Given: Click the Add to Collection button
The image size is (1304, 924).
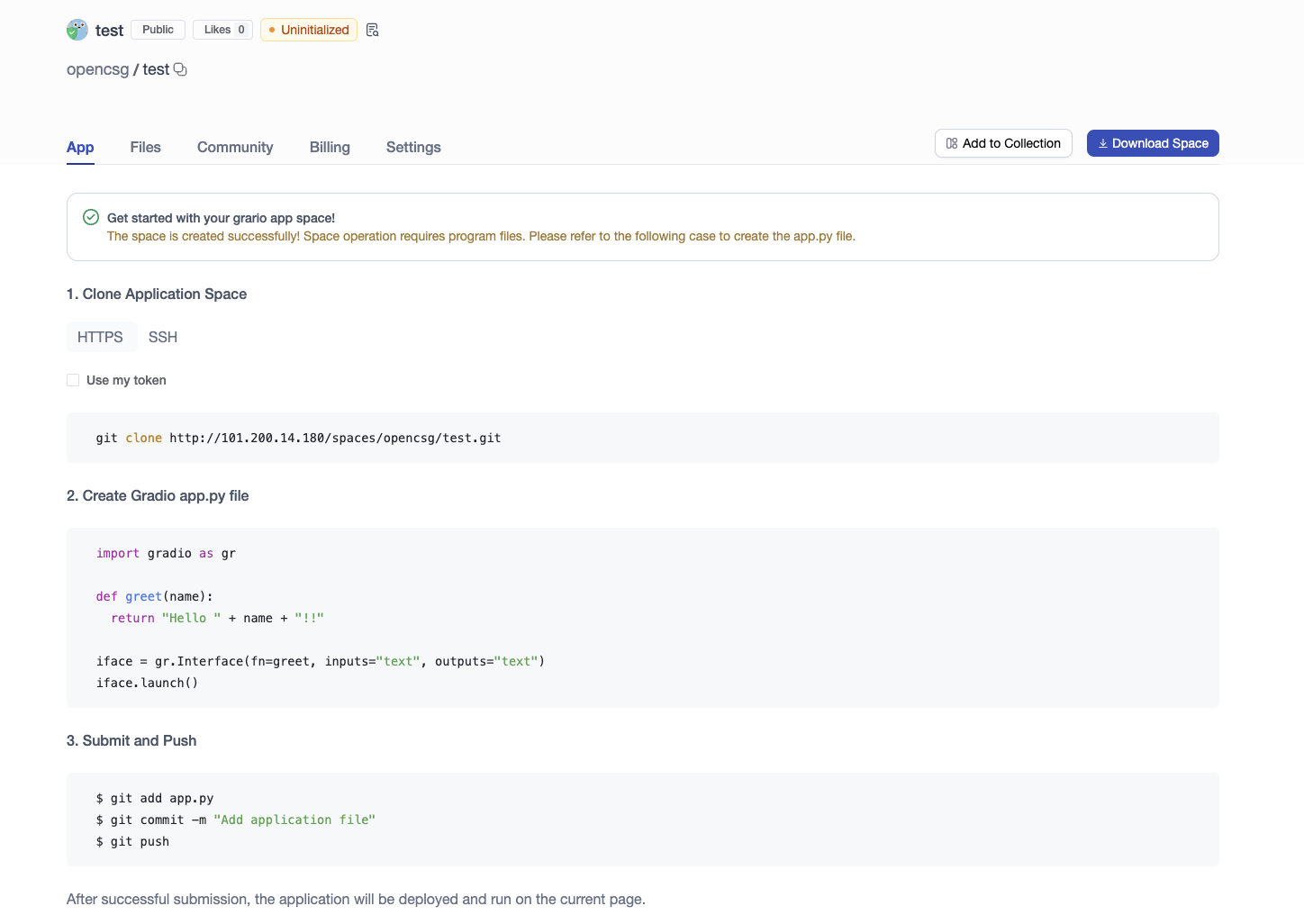Looking at the screenshot, I should pos(1003,143).
